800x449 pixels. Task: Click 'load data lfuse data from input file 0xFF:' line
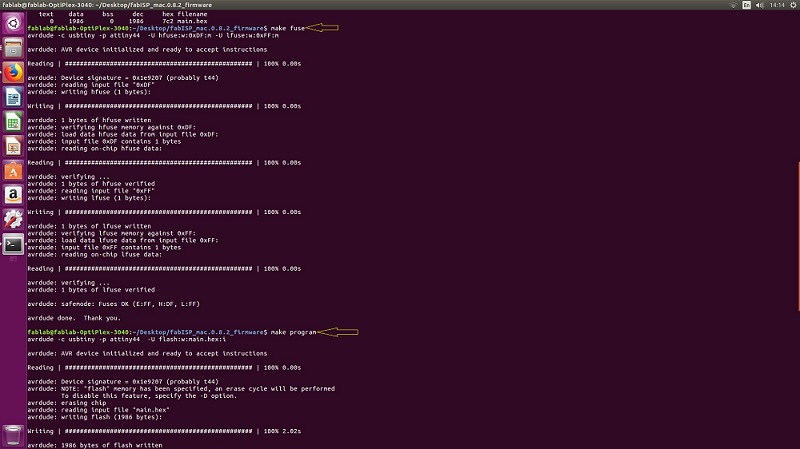click(123, 240)
